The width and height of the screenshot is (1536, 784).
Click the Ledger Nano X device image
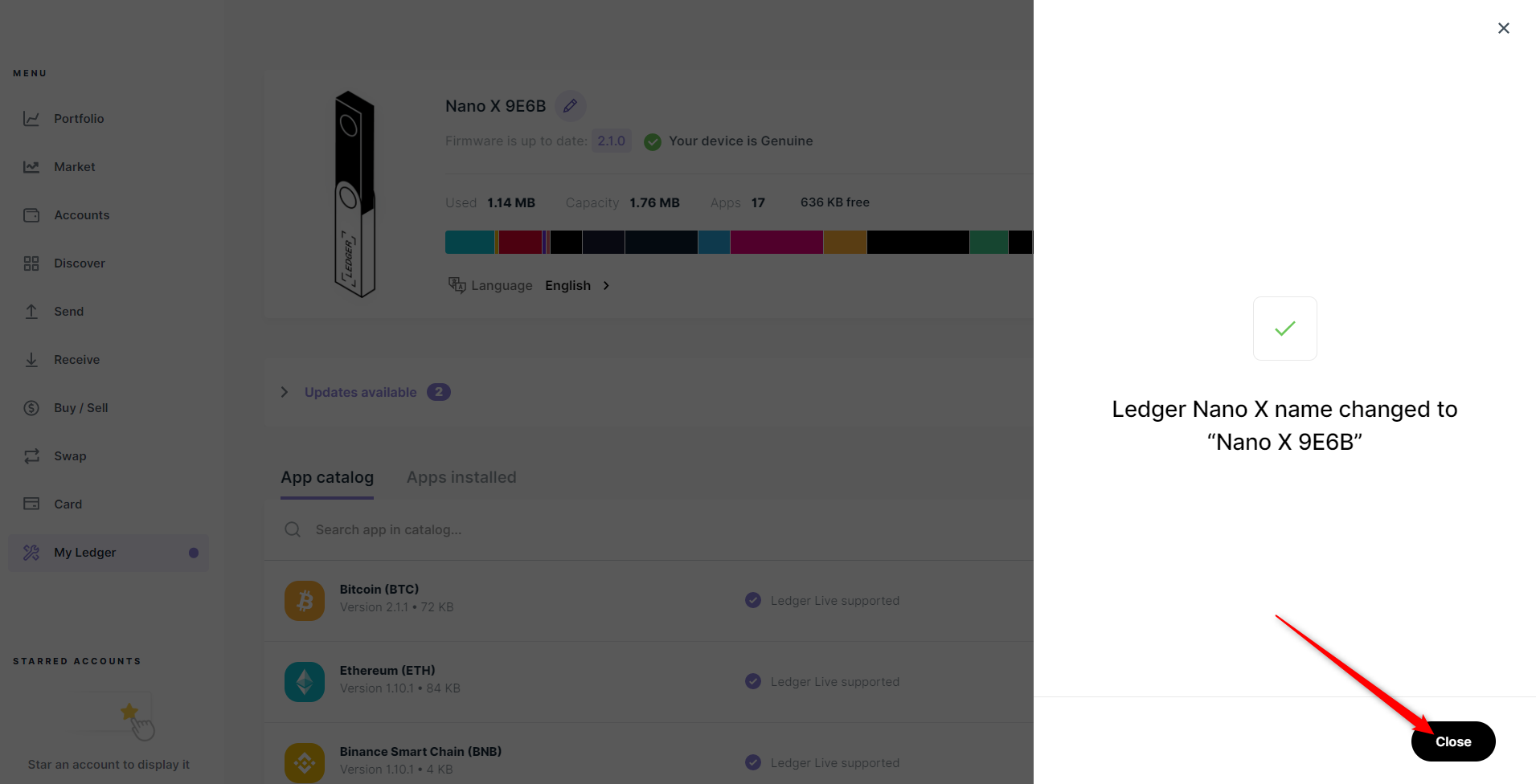[354, 194]
